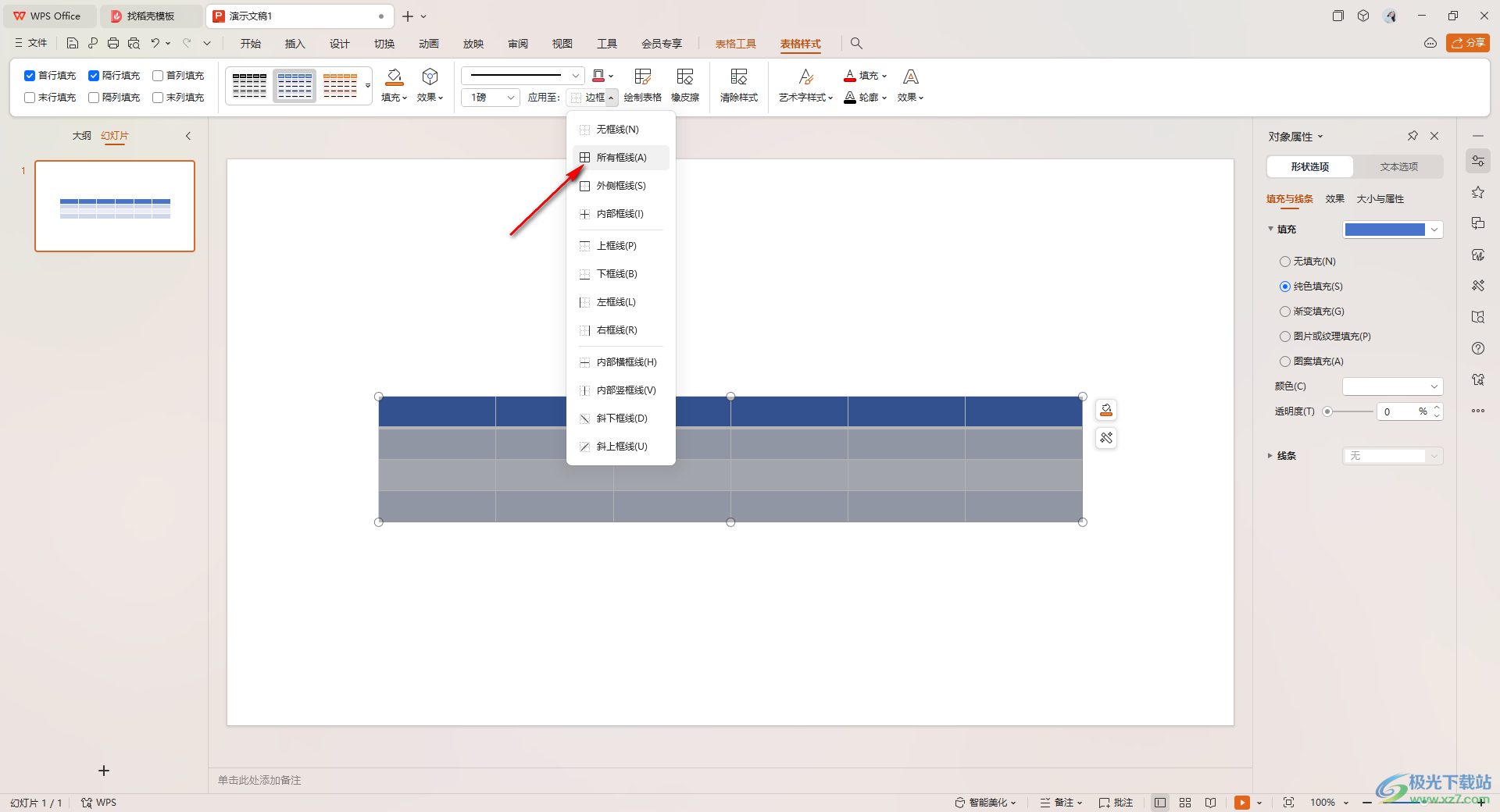Image resolution: width=1500 pixels, height=812 pixels.
Task: Choose 所有框线(A) from border menu
Action: (621, 158)
